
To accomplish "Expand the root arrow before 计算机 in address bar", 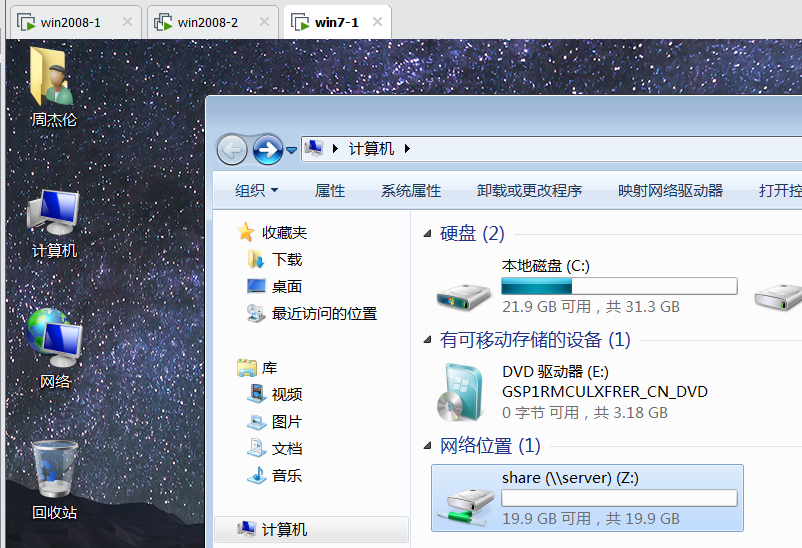I will tap(336, 149).
